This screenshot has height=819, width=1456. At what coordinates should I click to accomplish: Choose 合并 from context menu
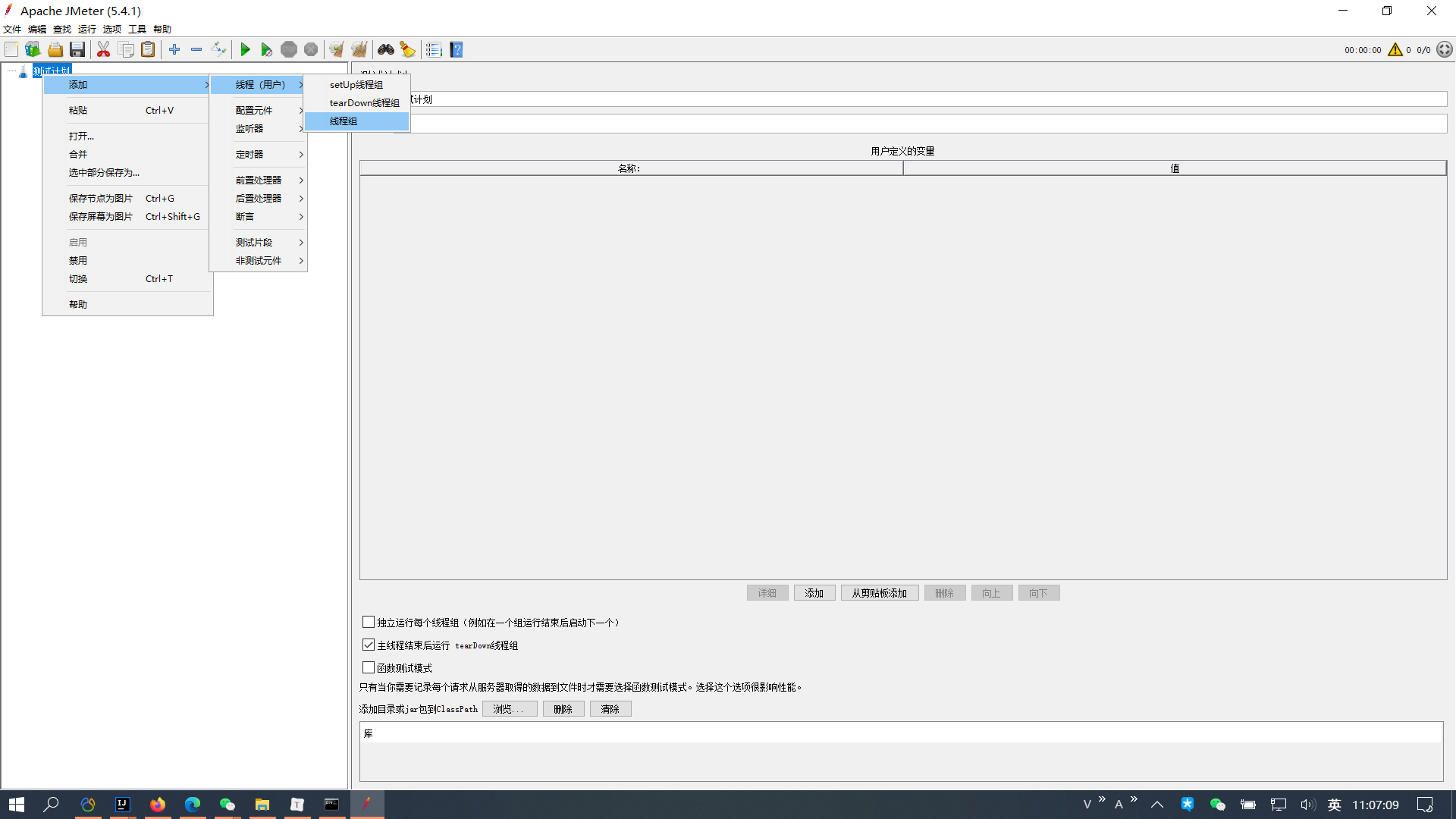pos(127,154)
